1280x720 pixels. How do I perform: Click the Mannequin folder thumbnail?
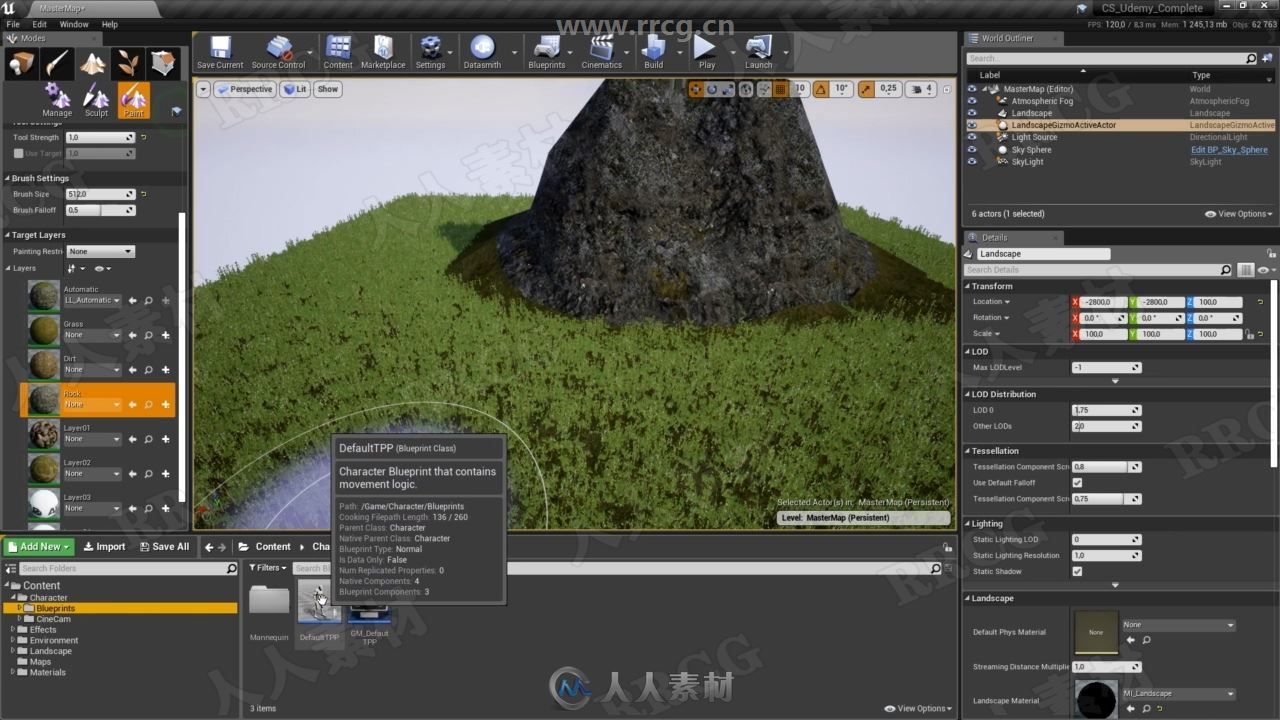[269, 600]
